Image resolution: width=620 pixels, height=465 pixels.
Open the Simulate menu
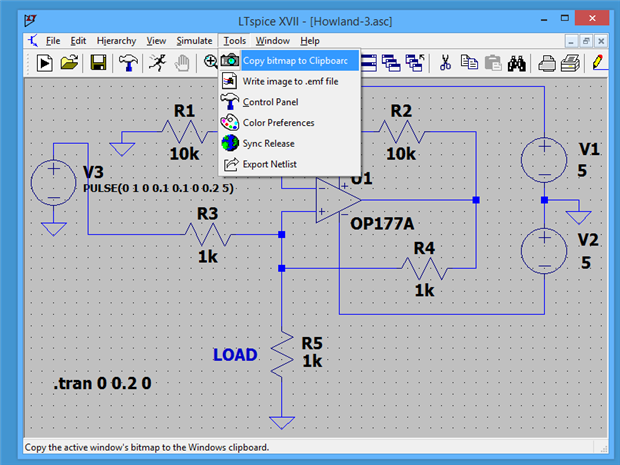click(194, 41)
